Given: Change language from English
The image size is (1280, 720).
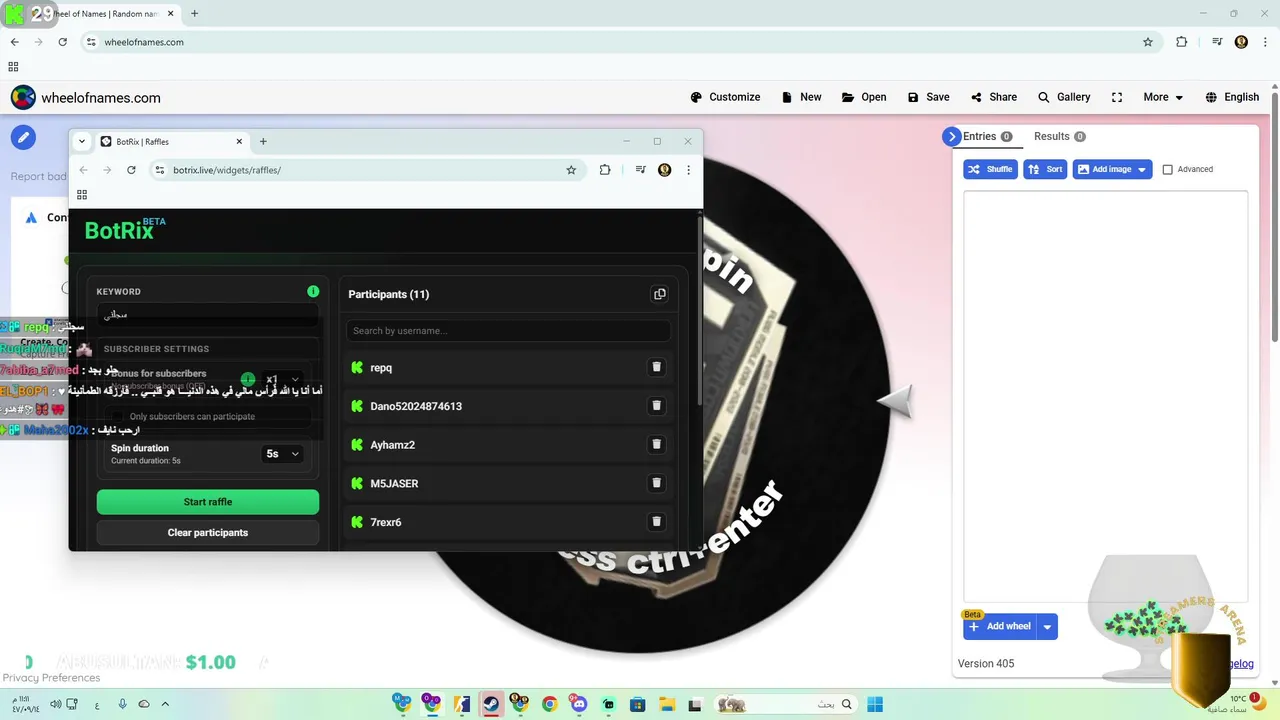Looking at the screenshot, I should (x=1232, y=97).
